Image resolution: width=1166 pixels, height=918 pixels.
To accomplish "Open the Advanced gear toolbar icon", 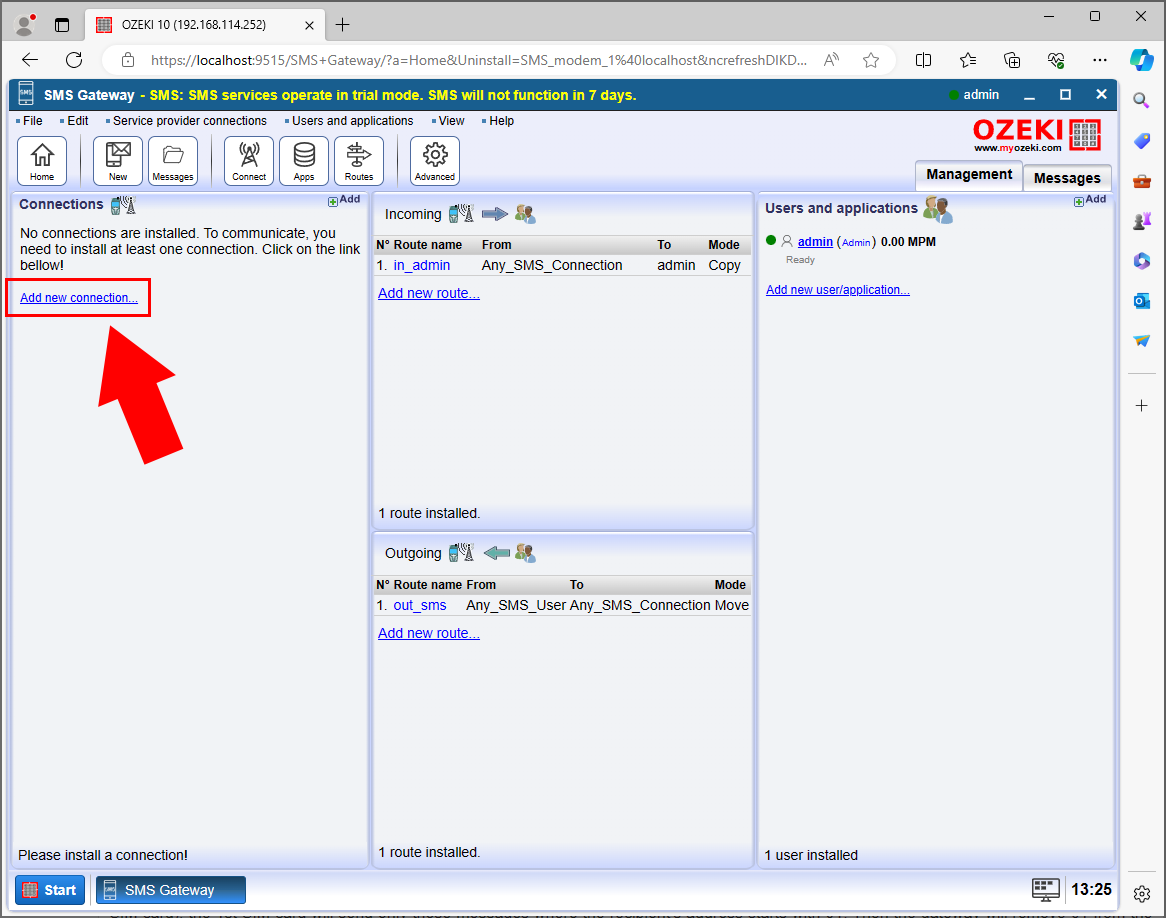I will tap(435, 161).
